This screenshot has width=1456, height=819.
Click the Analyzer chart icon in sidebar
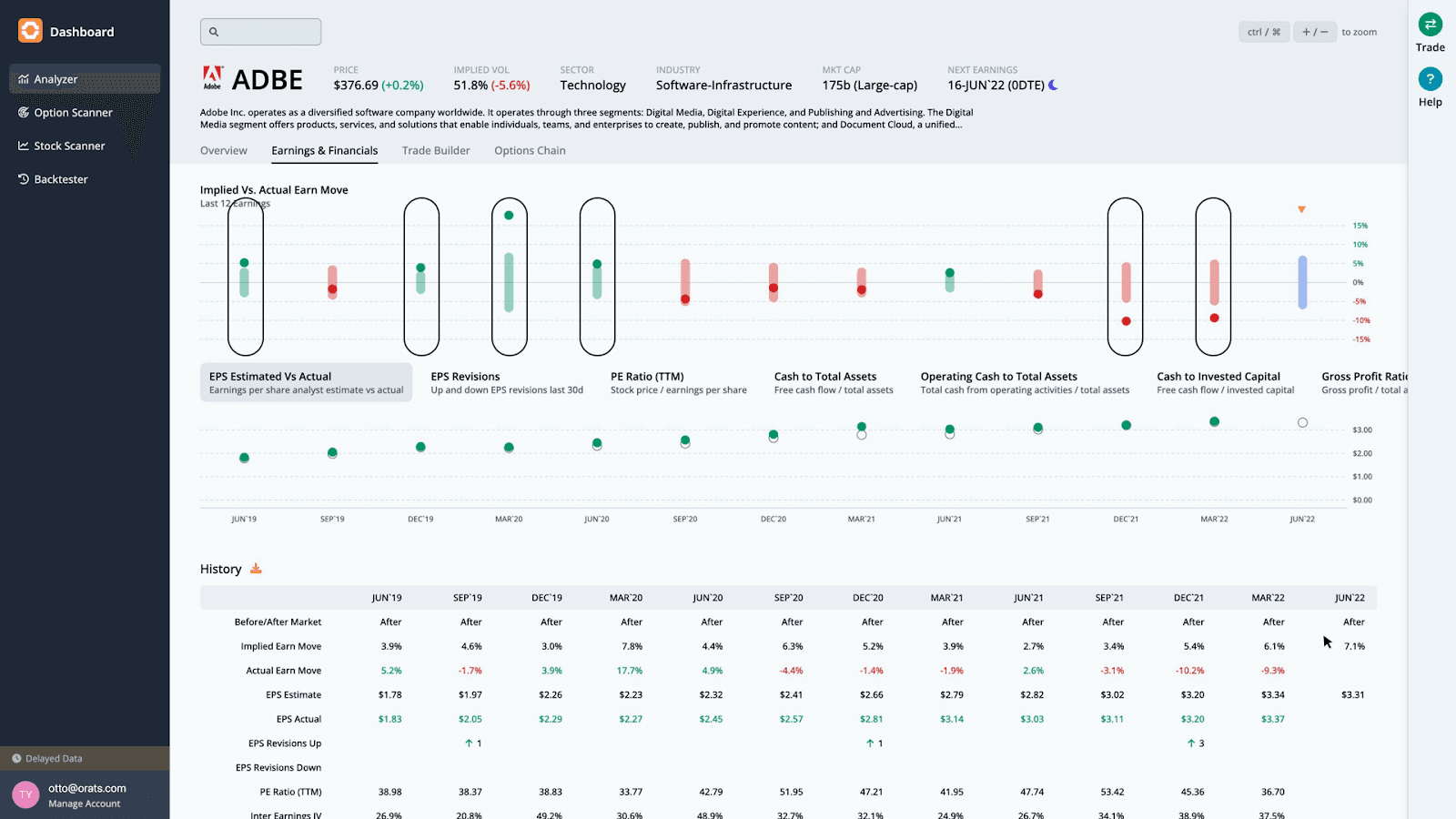[x=24, y=79]
